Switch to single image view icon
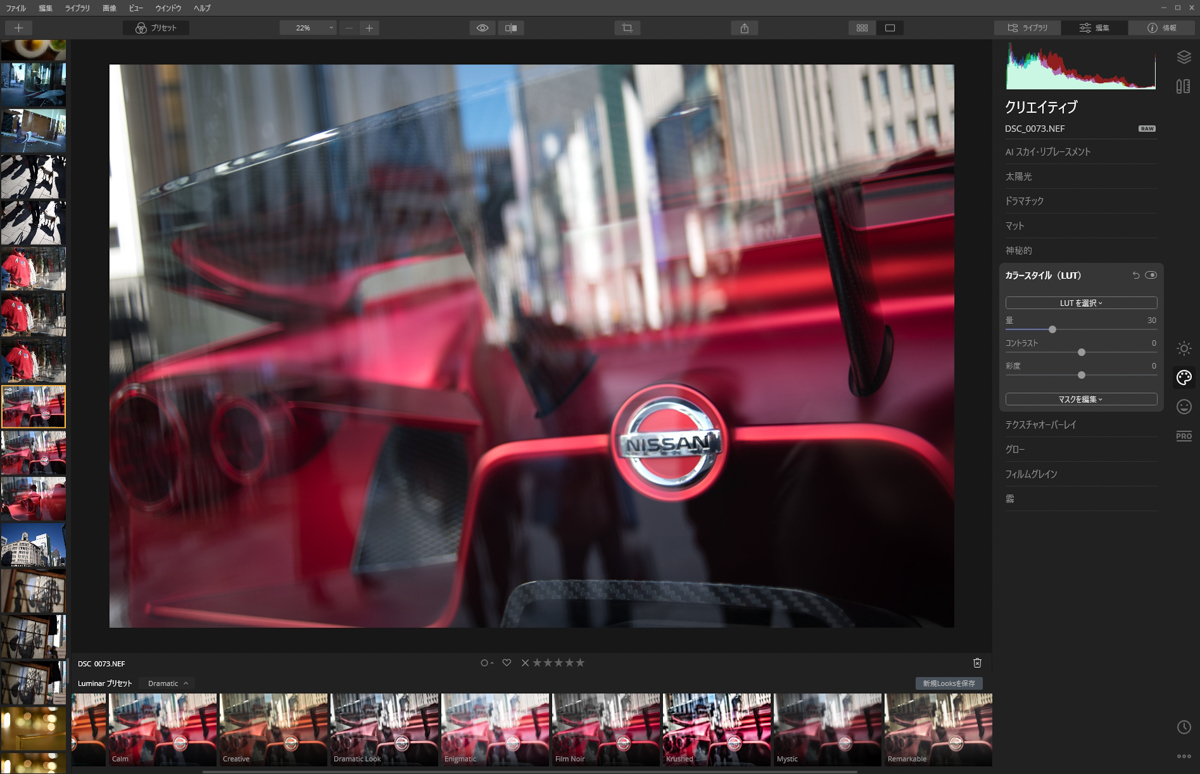The image size is (1200, 774). pyautogui.click(x=890, y=28)
